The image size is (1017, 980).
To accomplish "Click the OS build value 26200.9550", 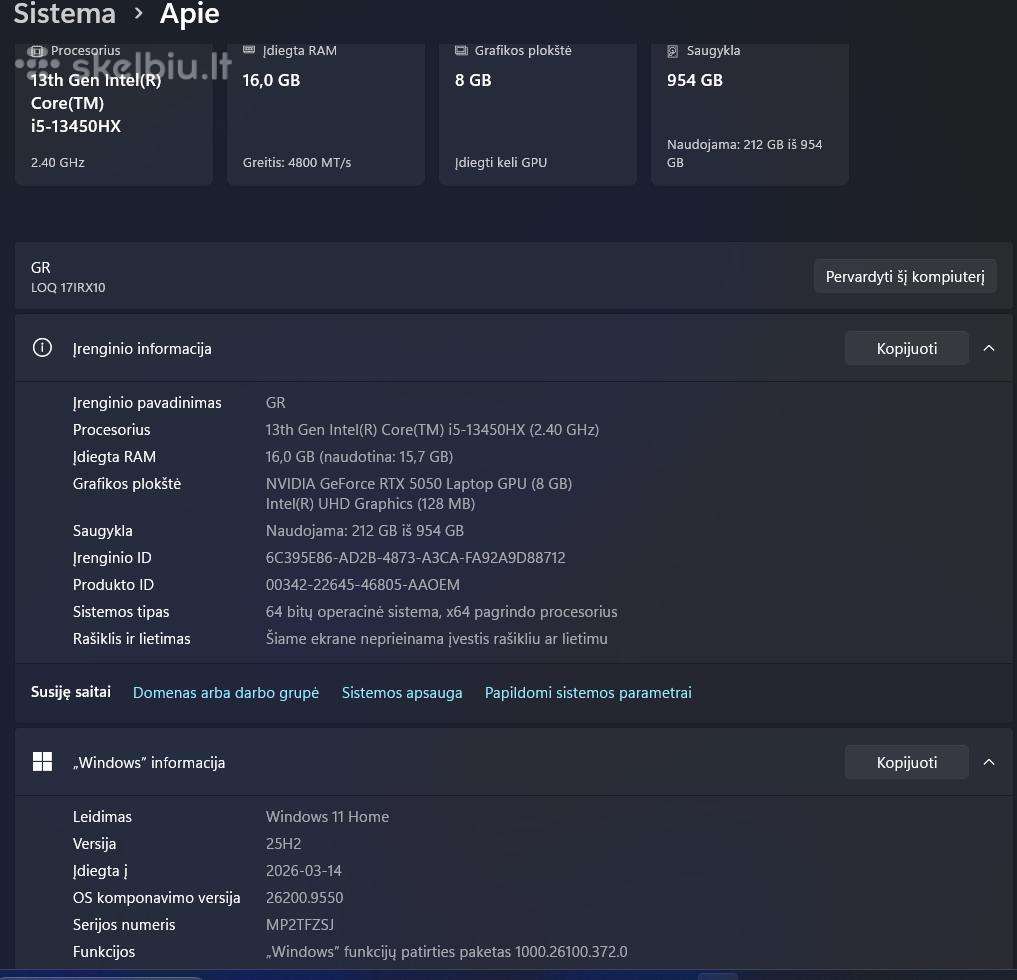I will pos(304,898).
